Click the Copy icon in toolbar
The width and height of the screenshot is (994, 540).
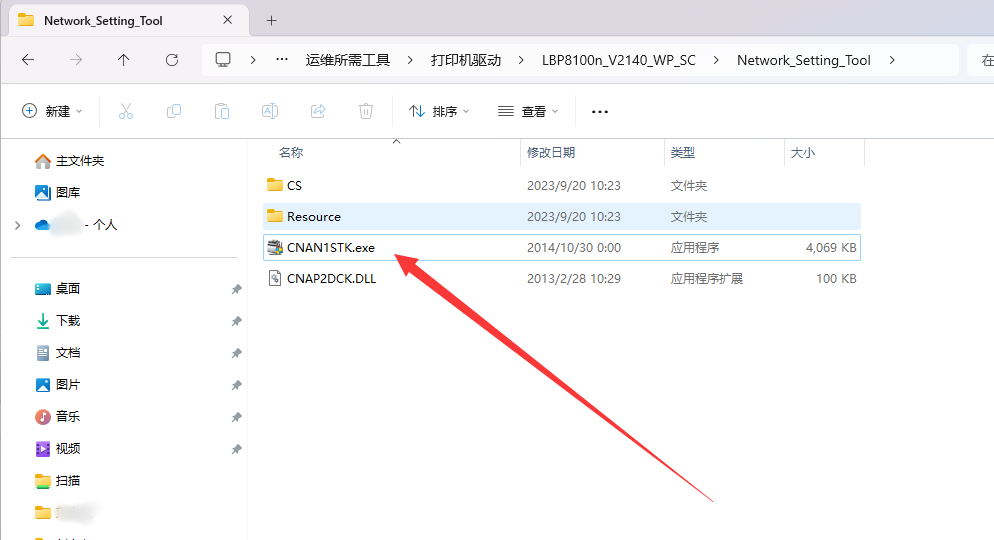(174, 112)
